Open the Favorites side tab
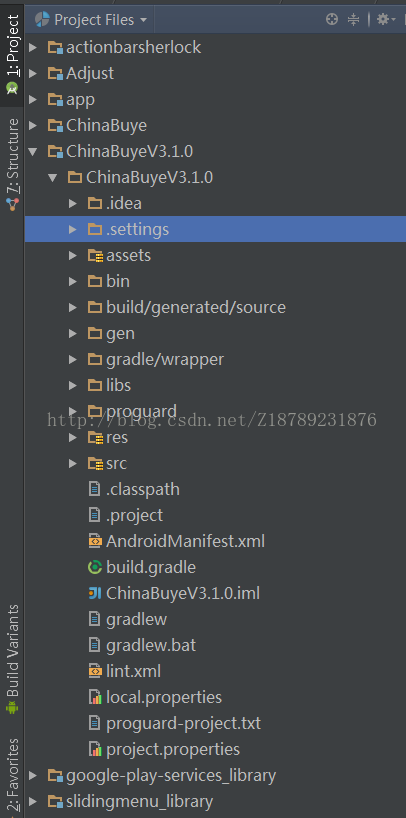The width and height of the screenshot is (406, 818). coord(13,775)
